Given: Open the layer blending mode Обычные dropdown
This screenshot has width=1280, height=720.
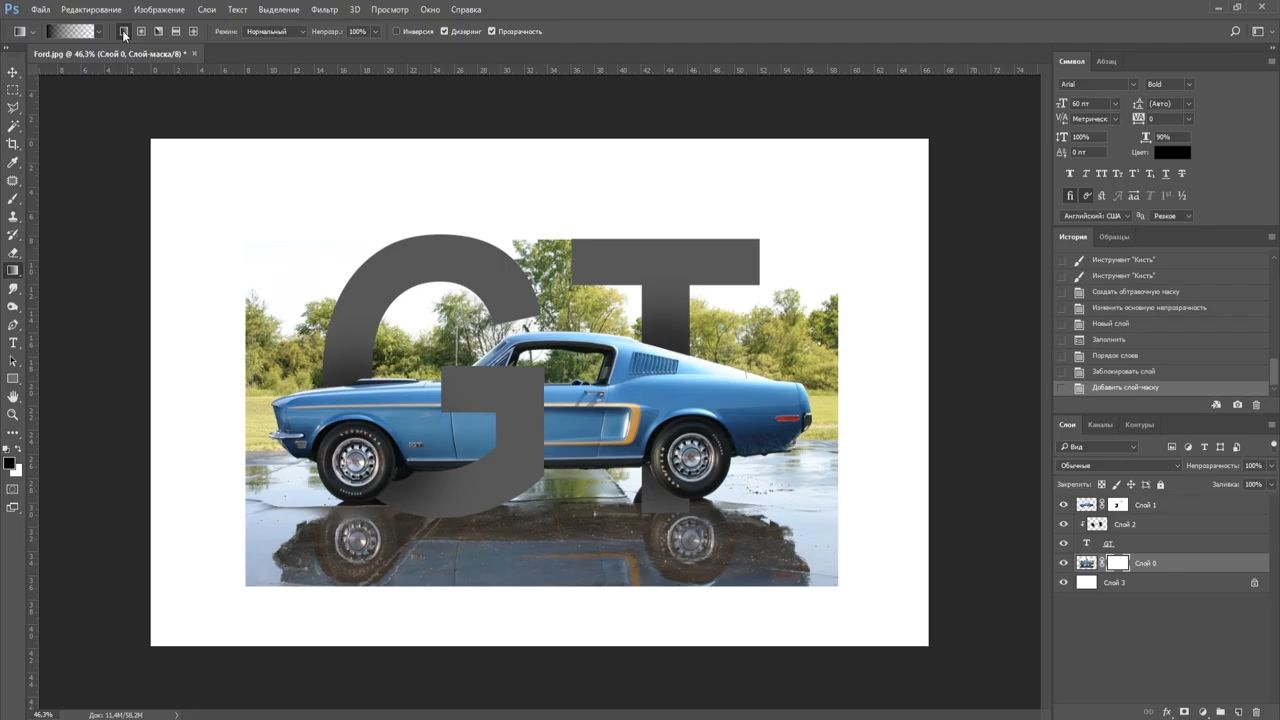Looking at the screenshot, I should 1119,466.
